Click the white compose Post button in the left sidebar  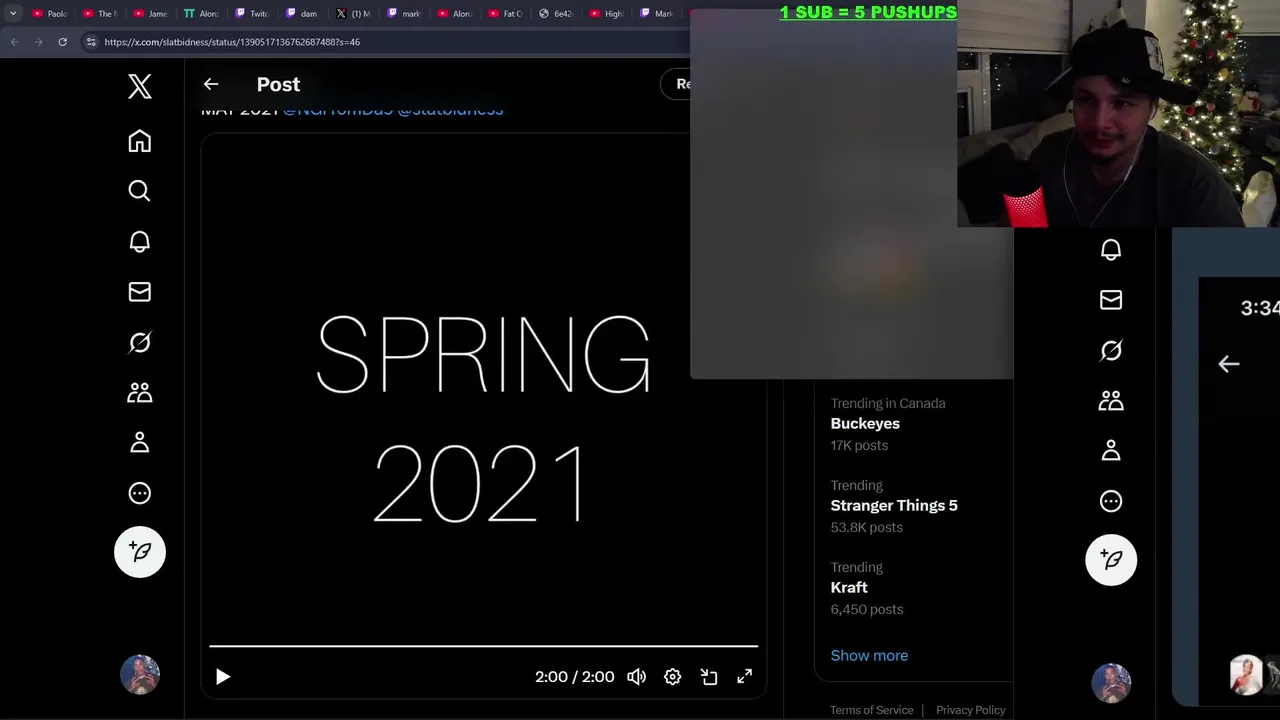coord(140,552)
